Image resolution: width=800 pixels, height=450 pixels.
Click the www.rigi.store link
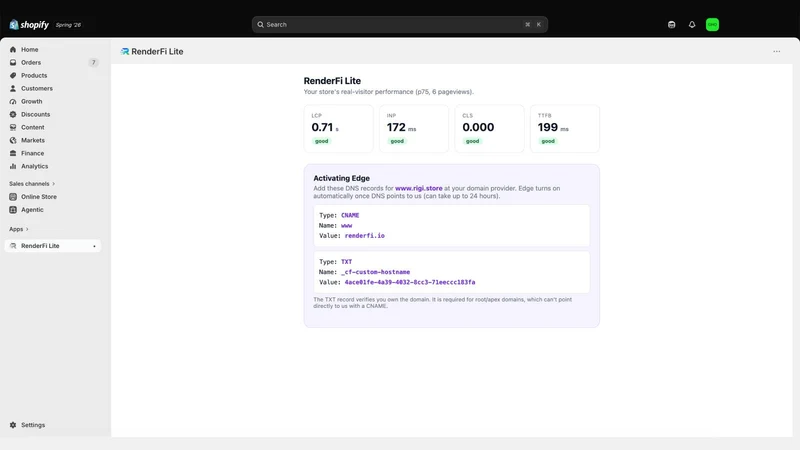tap(418, 188)
